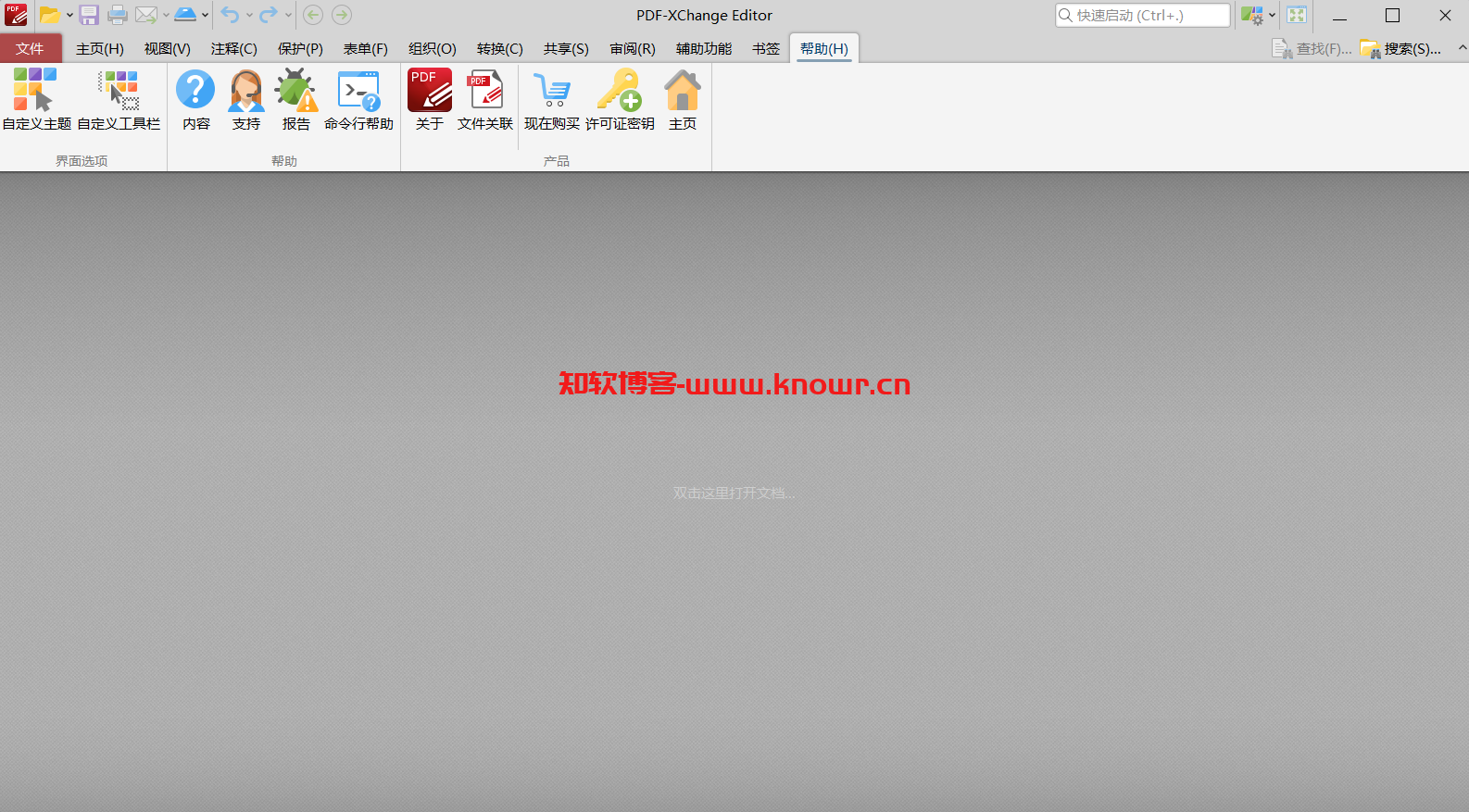This screenshot has width=1469, height=812.
Task: Click into the Quick Launch search field
Action: coord(1143,15)
